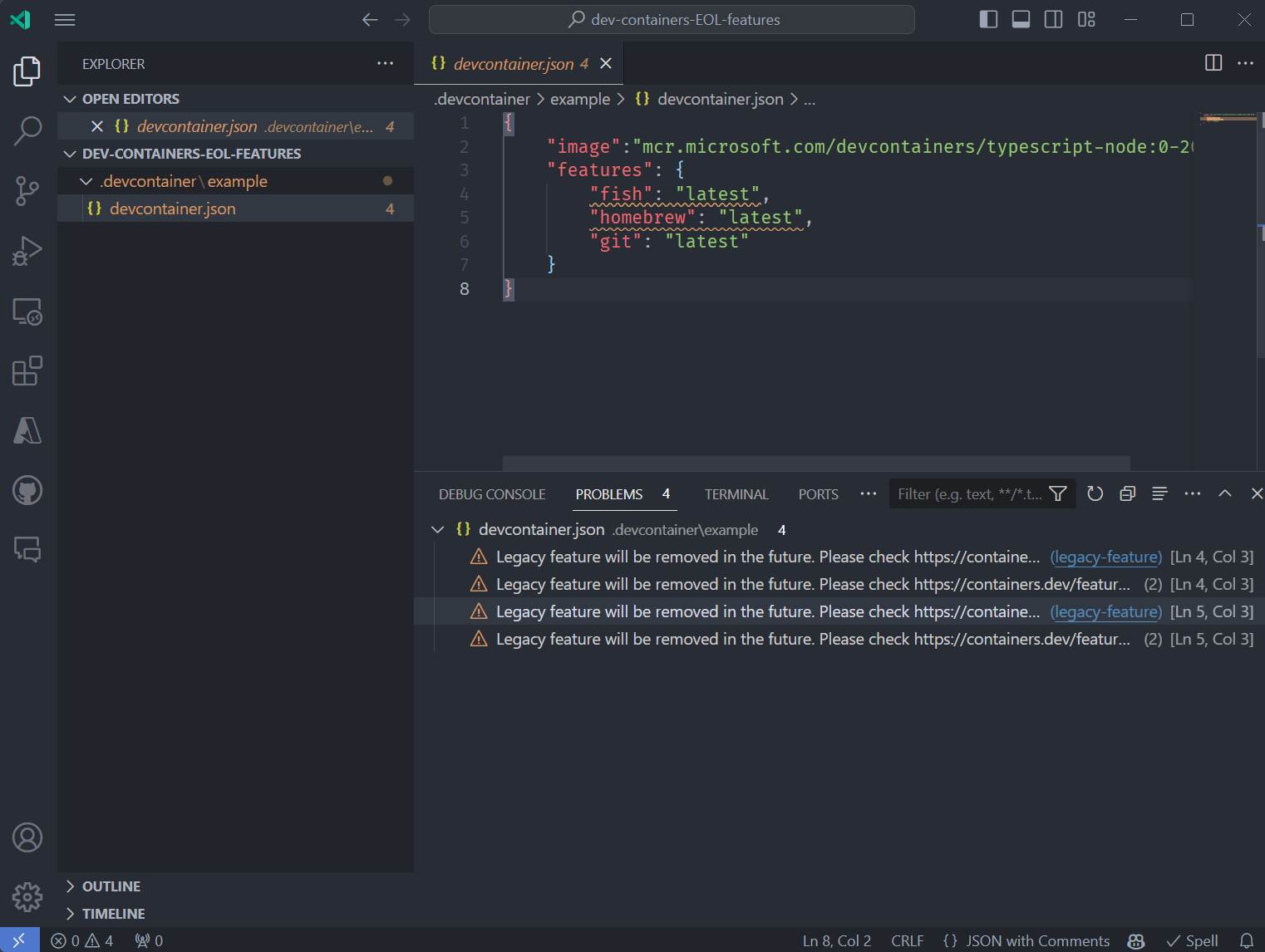Open the Search view in activity bar

click(27, 130)
